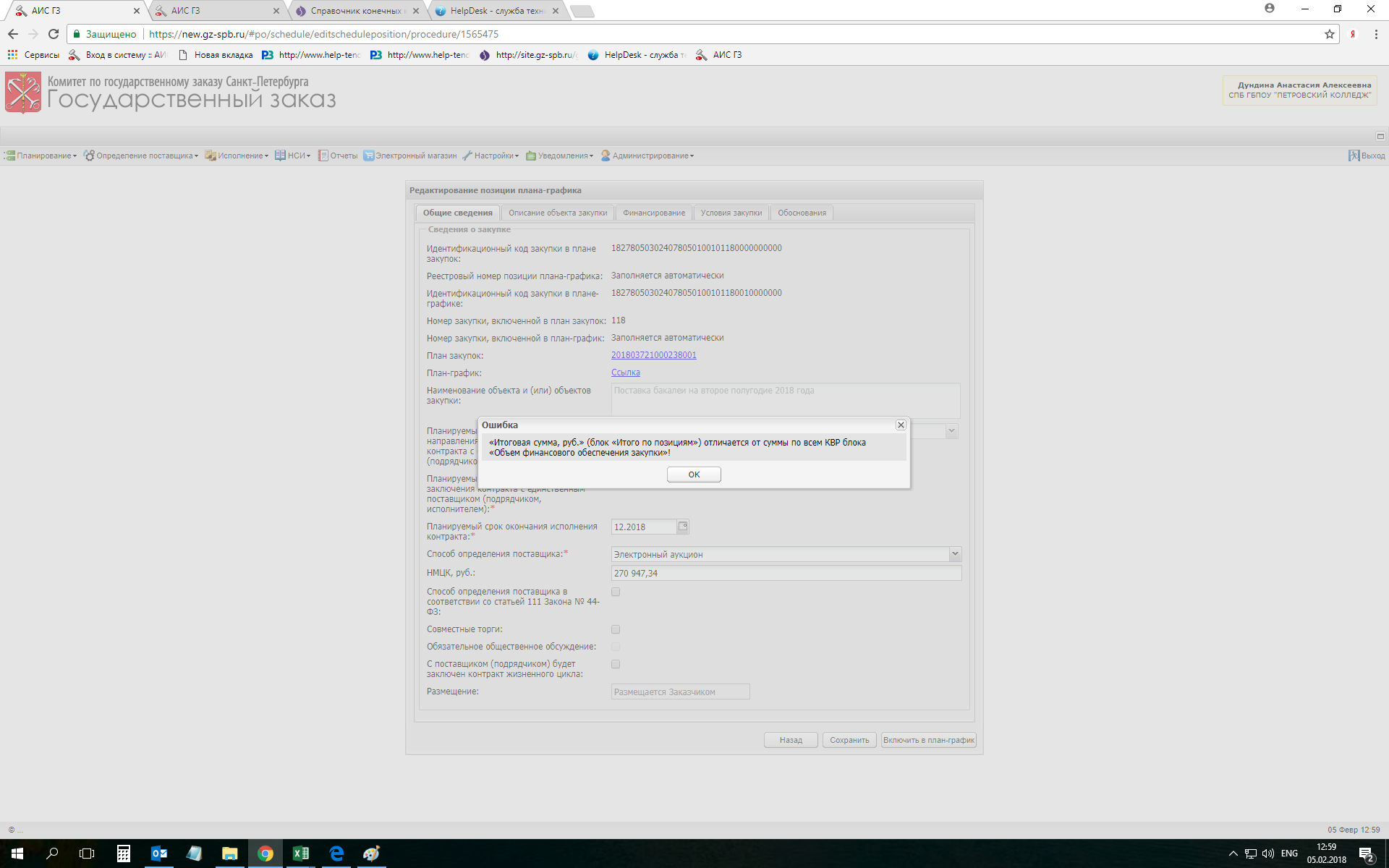Click the address bar URL
This screenshot has width=1389, height=868.
point(324,34)
